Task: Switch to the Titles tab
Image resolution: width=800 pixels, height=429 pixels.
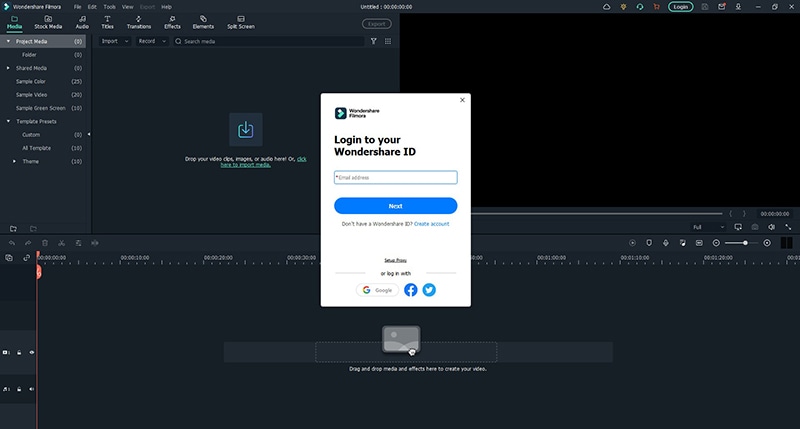Action: (x=107, y=22)
